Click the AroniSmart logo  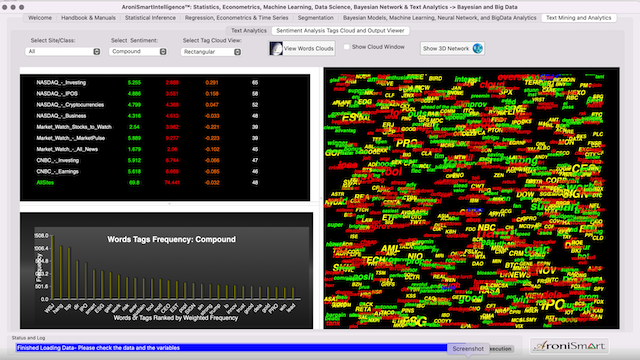point(569,346)
